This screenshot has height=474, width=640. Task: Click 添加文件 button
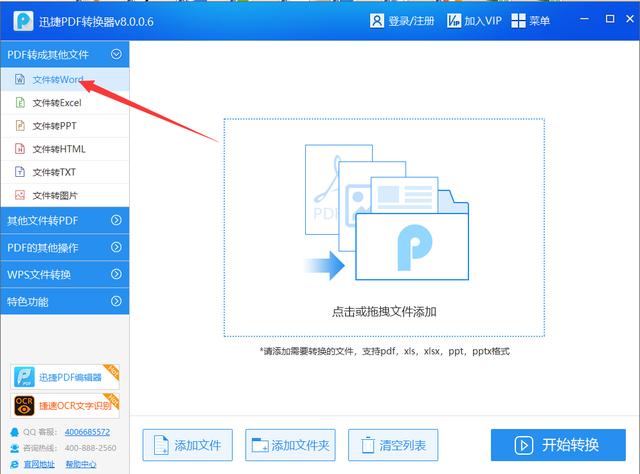point(188,445)
